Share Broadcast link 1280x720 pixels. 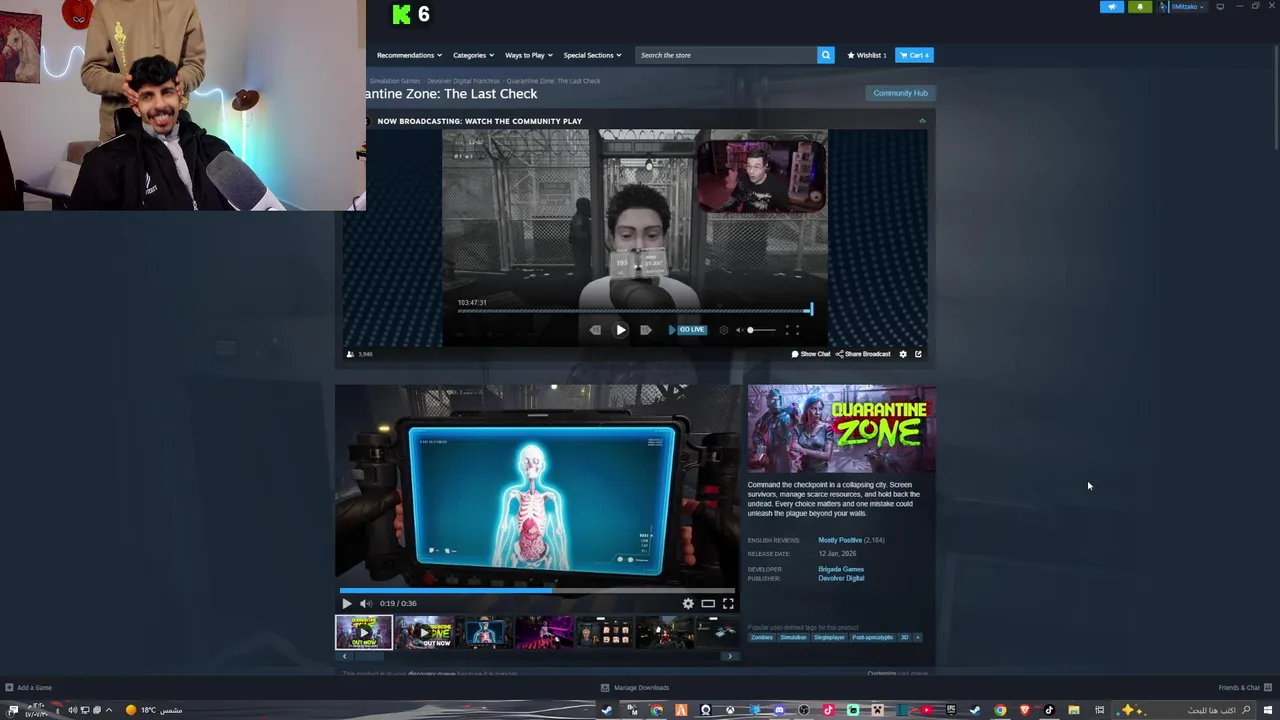click(x=863, y=354)
